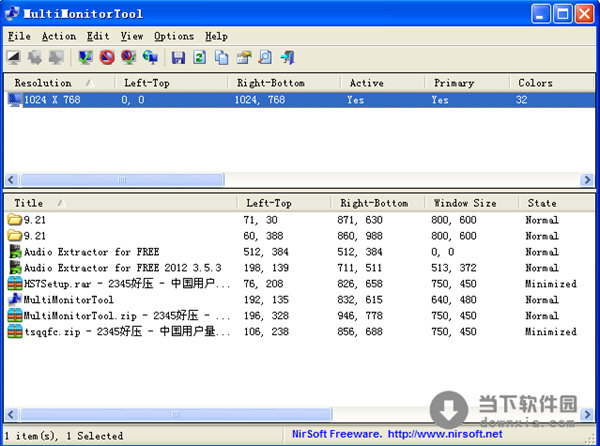Click the exit door toolbar icon
Screen dimensions: 600x446
[x=287, y=58]
